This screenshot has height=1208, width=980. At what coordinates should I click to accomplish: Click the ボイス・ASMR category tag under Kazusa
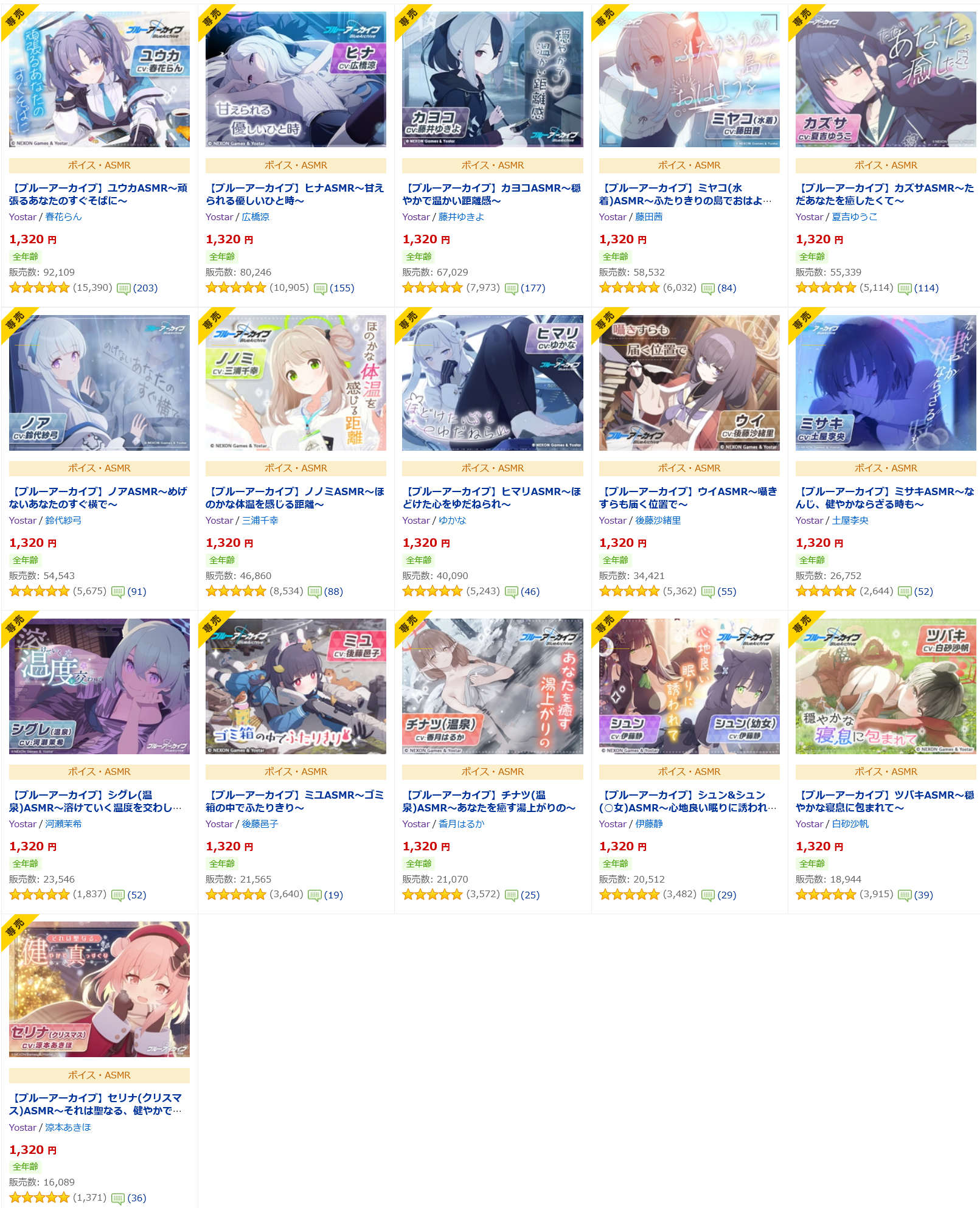(886, 165)
